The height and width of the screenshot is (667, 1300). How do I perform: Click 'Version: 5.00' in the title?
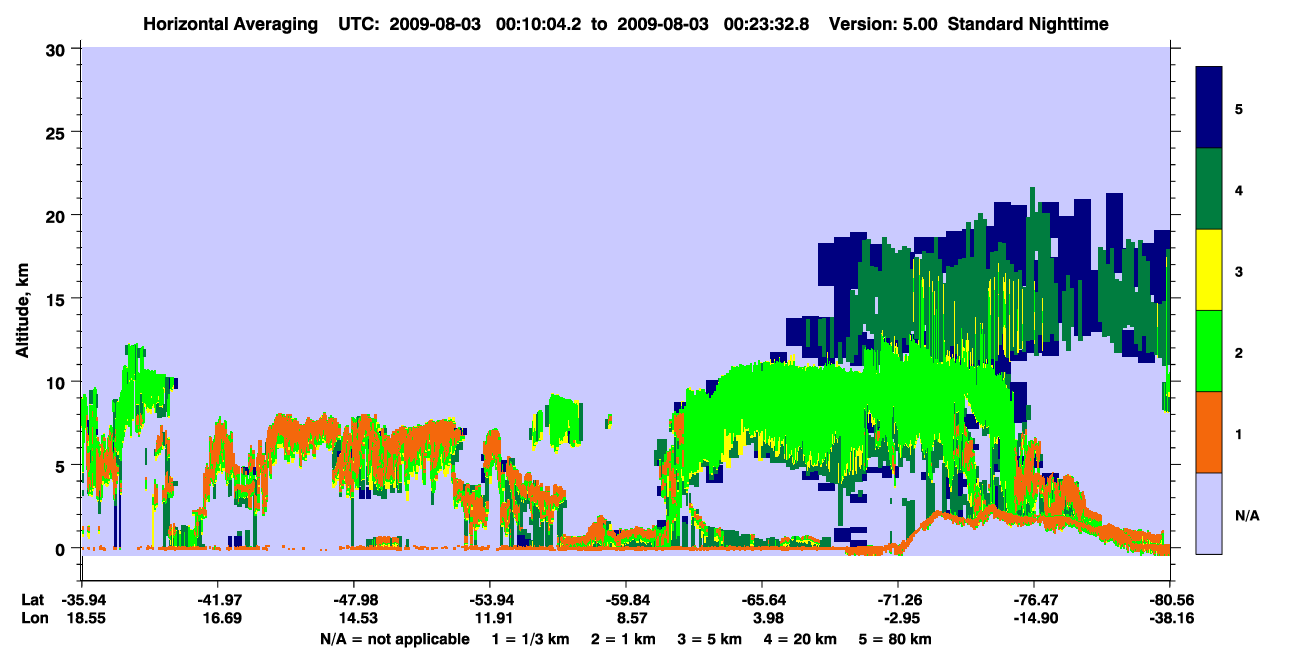(x=883, y=24)
